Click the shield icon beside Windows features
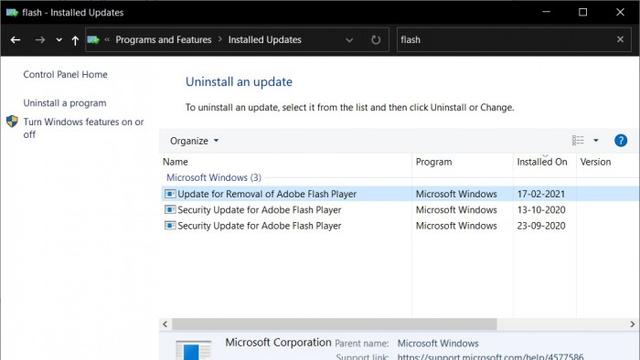This screenshot has height=360, width=640. pos(12,121)
